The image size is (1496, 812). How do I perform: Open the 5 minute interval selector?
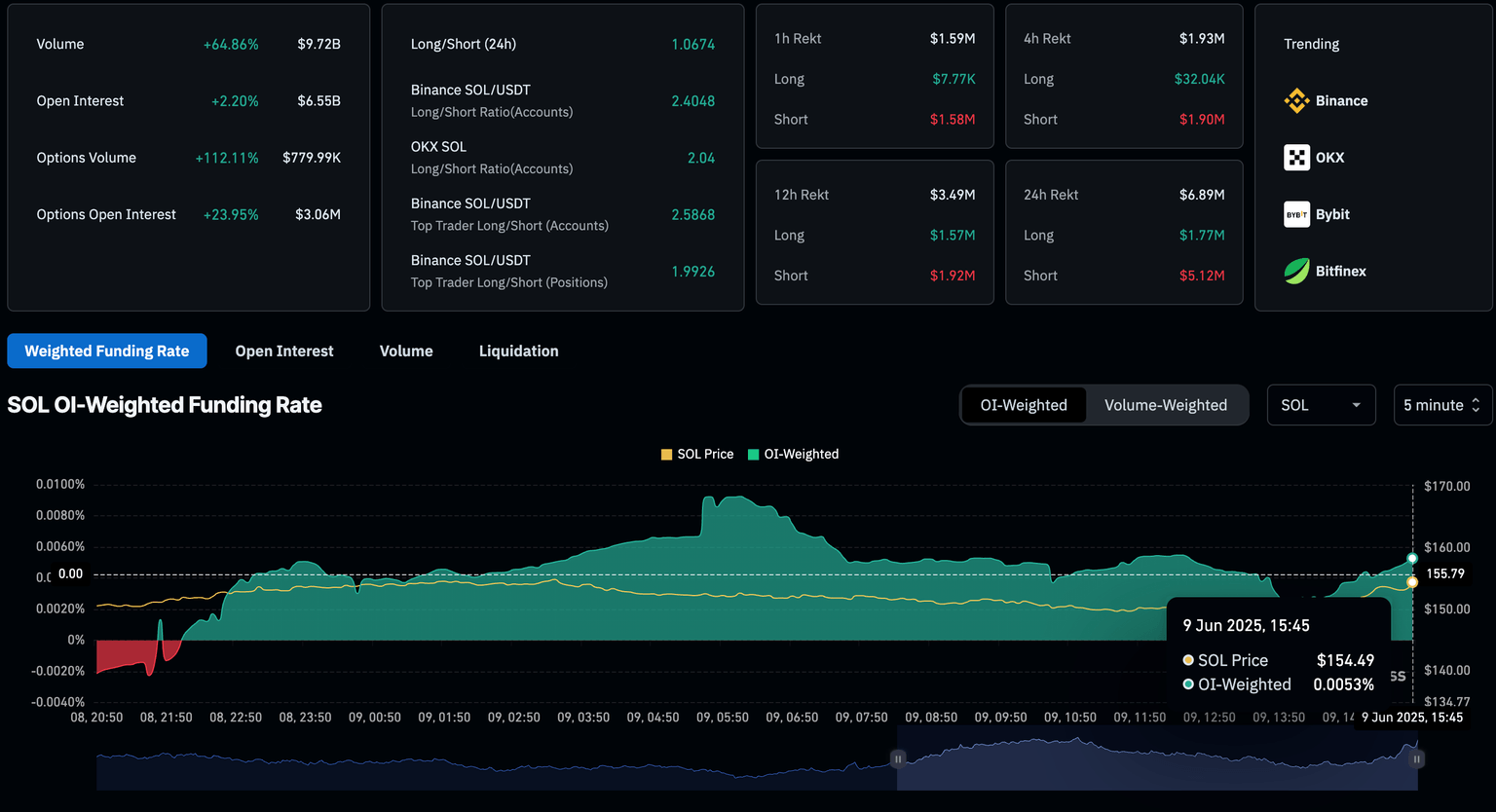[1441, 405]
